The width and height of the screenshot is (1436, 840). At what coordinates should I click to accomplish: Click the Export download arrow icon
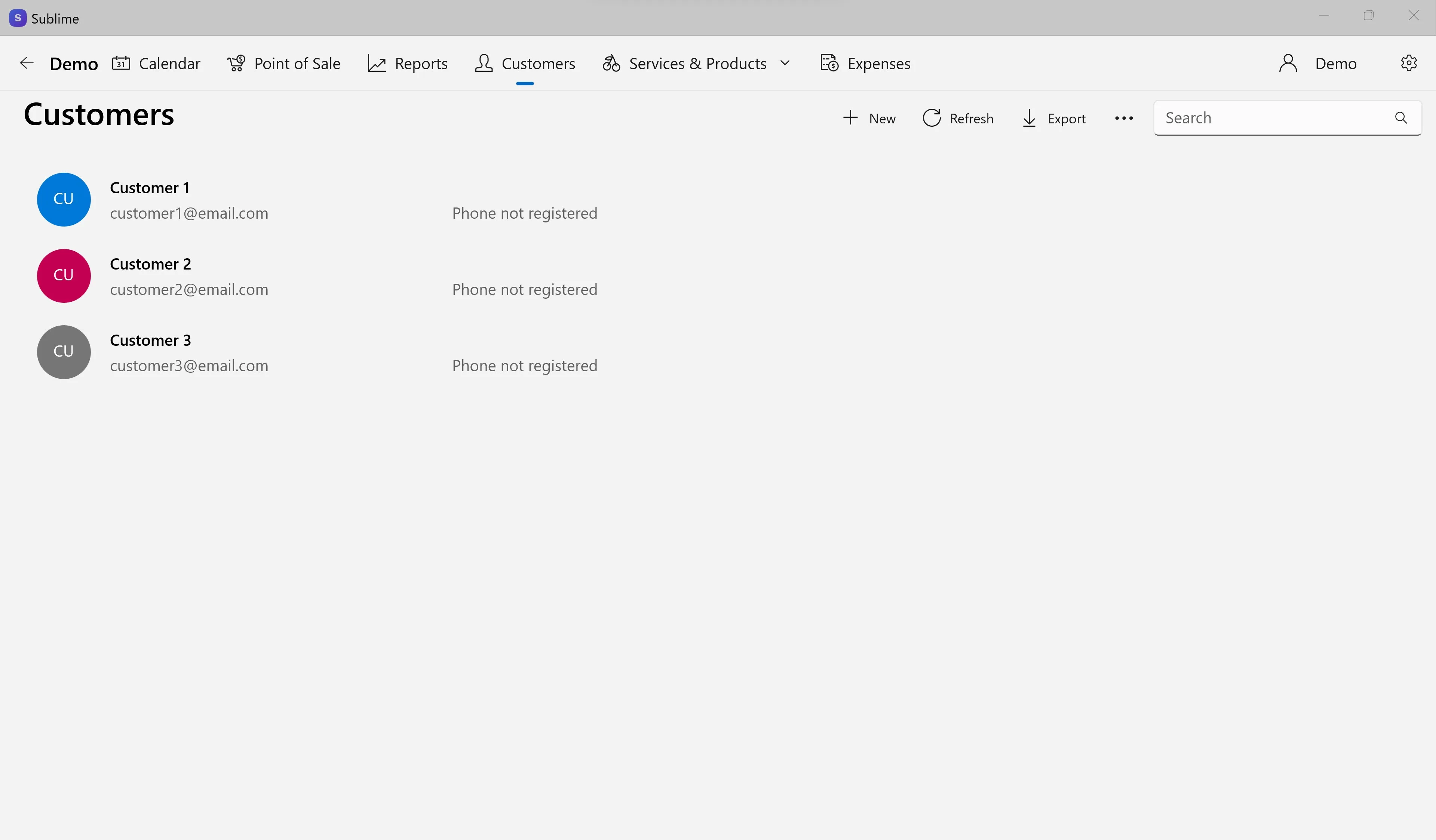point(1029,118)
